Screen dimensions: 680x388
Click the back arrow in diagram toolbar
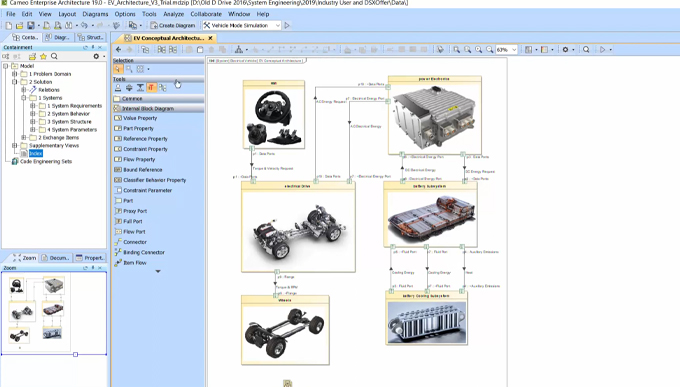pos(118,50)
